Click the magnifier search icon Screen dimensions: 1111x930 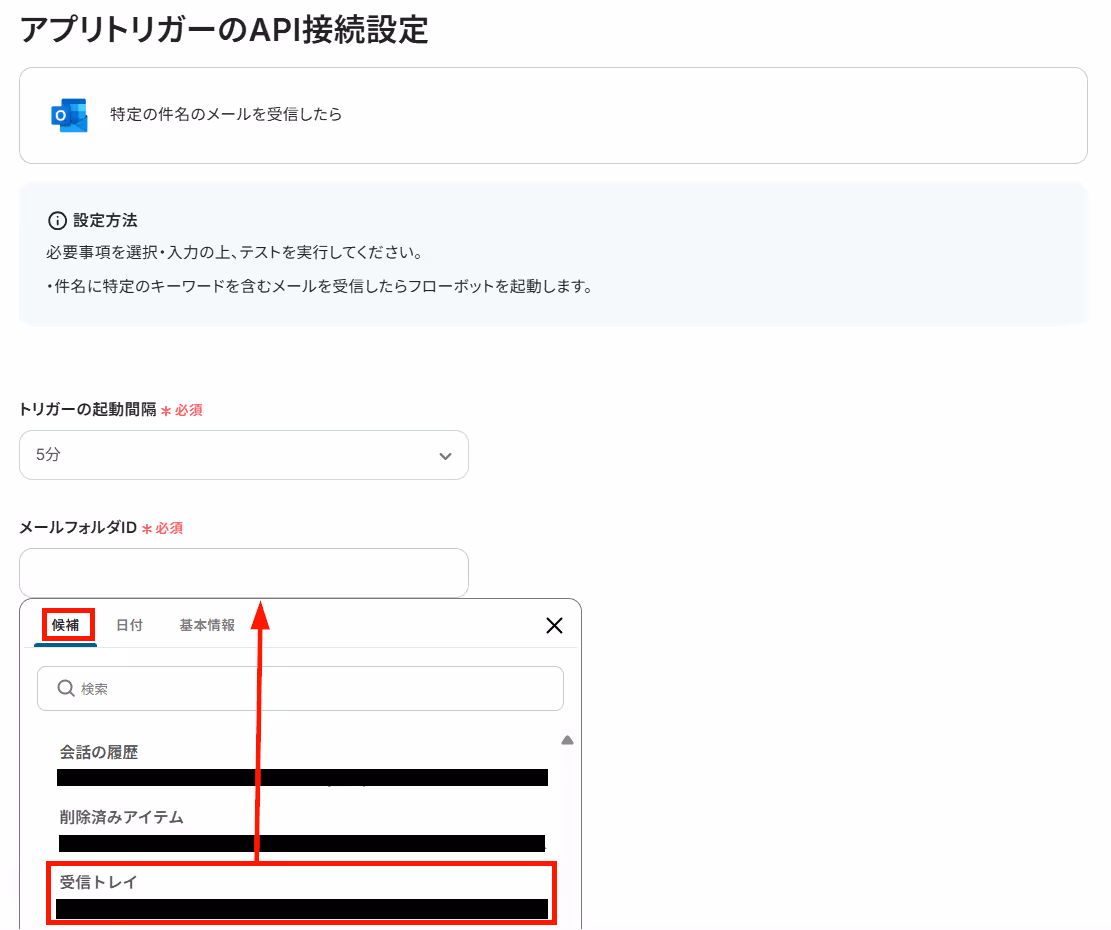click(66, 688)
